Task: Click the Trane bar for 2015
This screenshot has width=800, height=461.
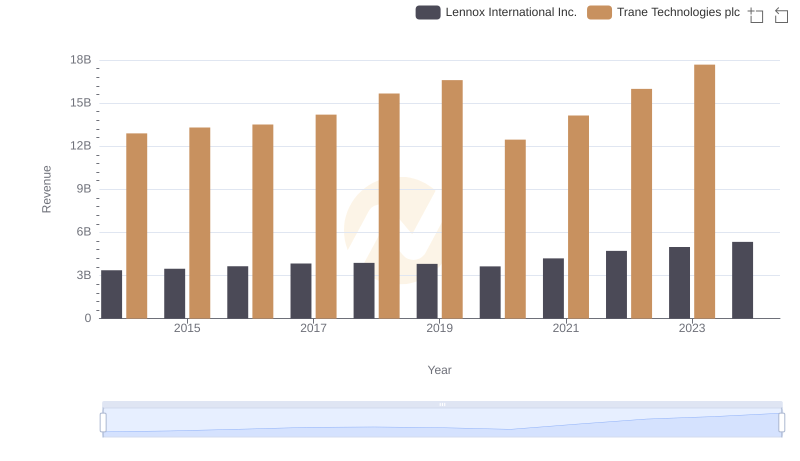Action: tap(200, 223)
